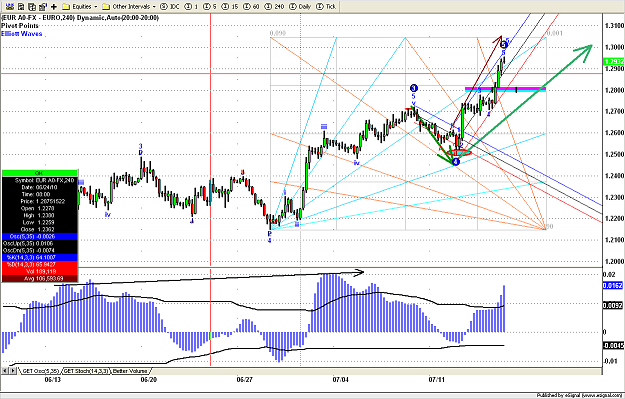The image size is (625, 399).
Task: Click the circled blue wave 4 marker
Action: click(x=456, y=162)
